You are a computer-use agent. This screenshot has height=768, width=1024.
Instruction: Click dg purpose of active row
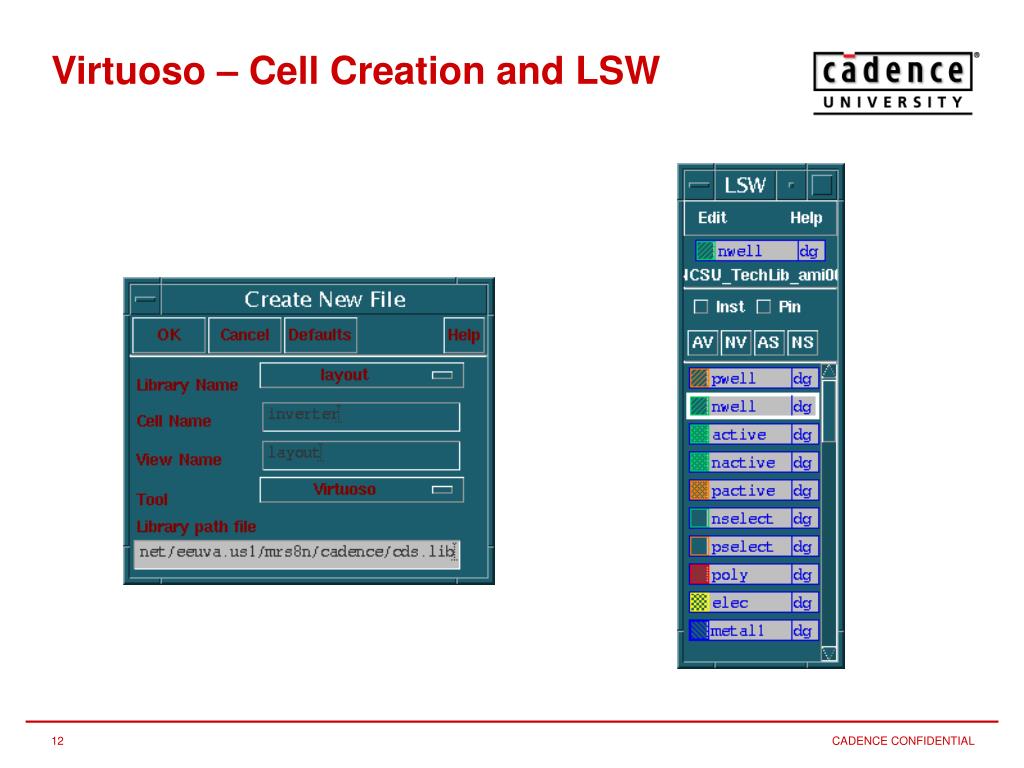pyautogui.click(x=803, y=434)
